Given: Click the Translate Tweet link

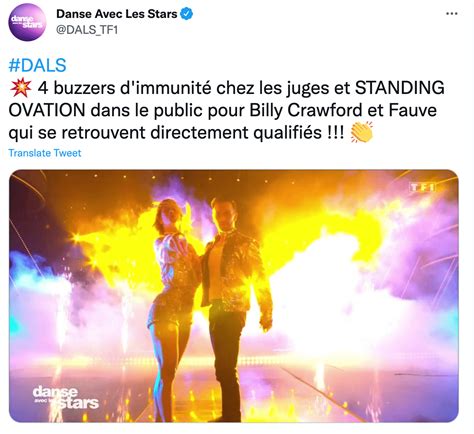Looking at the screenshot, I should pos(45,153).
